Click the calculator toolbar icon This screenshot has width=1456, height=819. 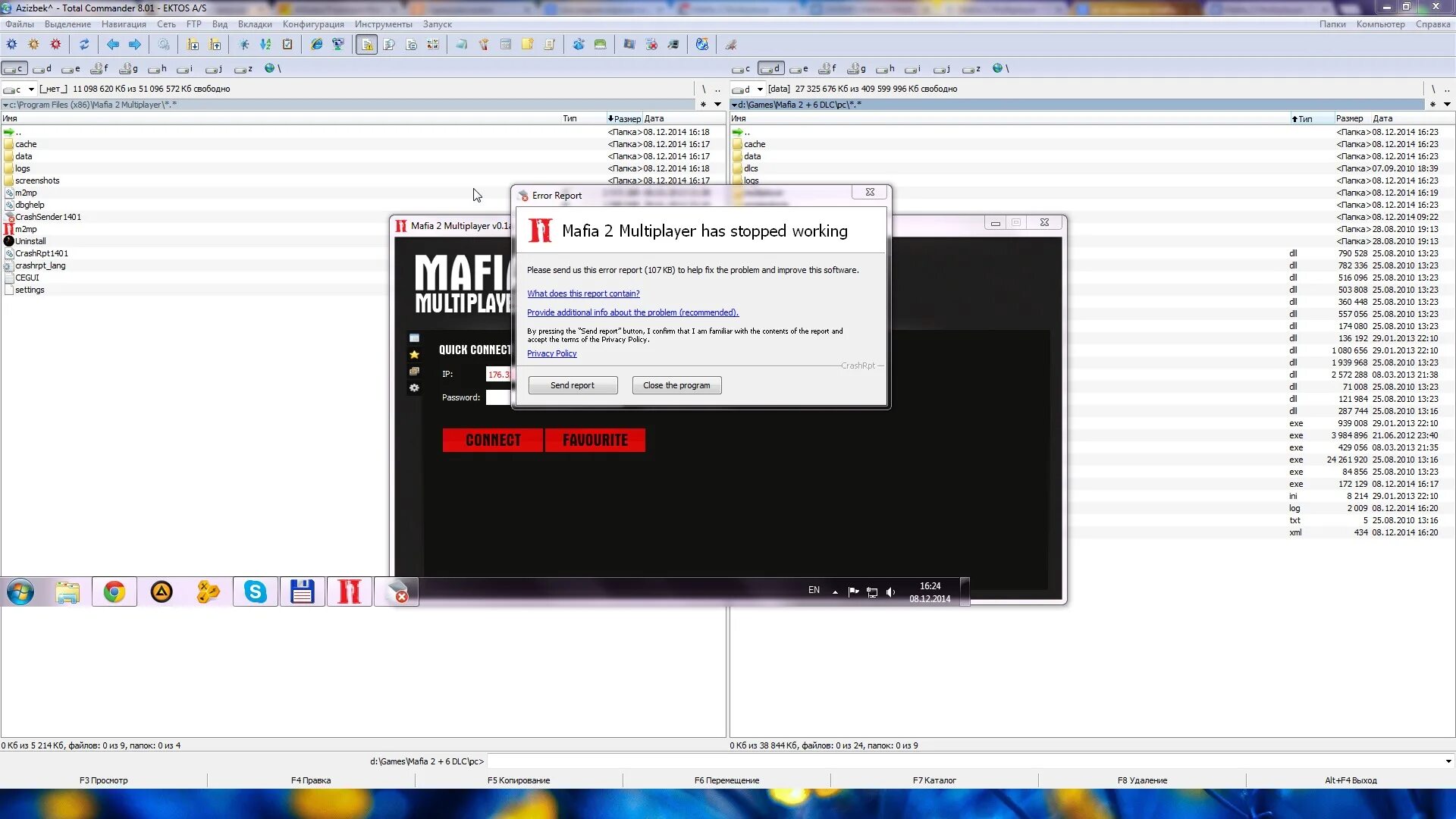(x=506, y=45)
